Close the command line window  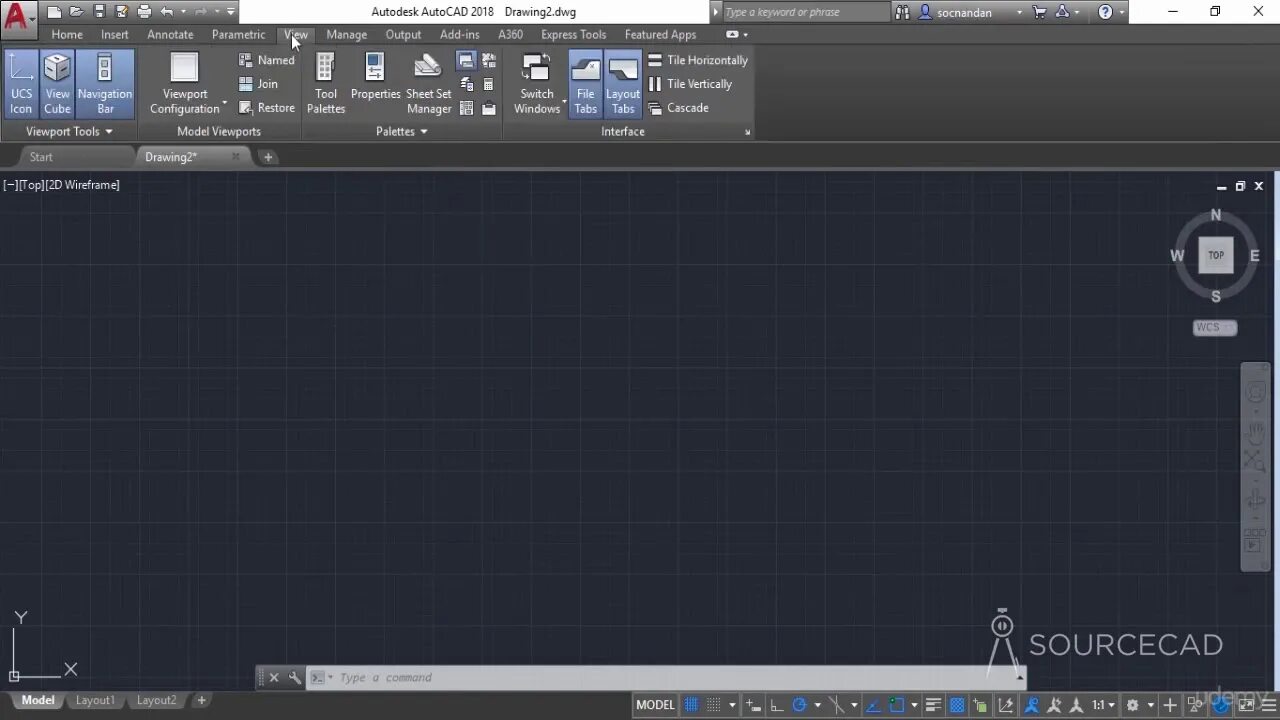point(274,677)
